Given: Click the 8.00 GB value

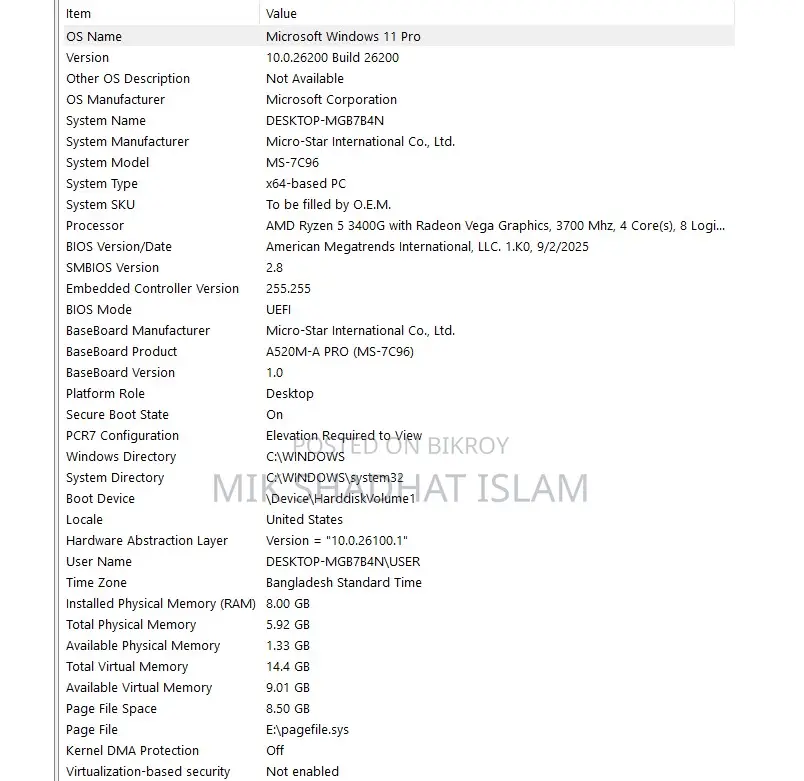Looking at the screenshot, I should [x=288, y=604].
